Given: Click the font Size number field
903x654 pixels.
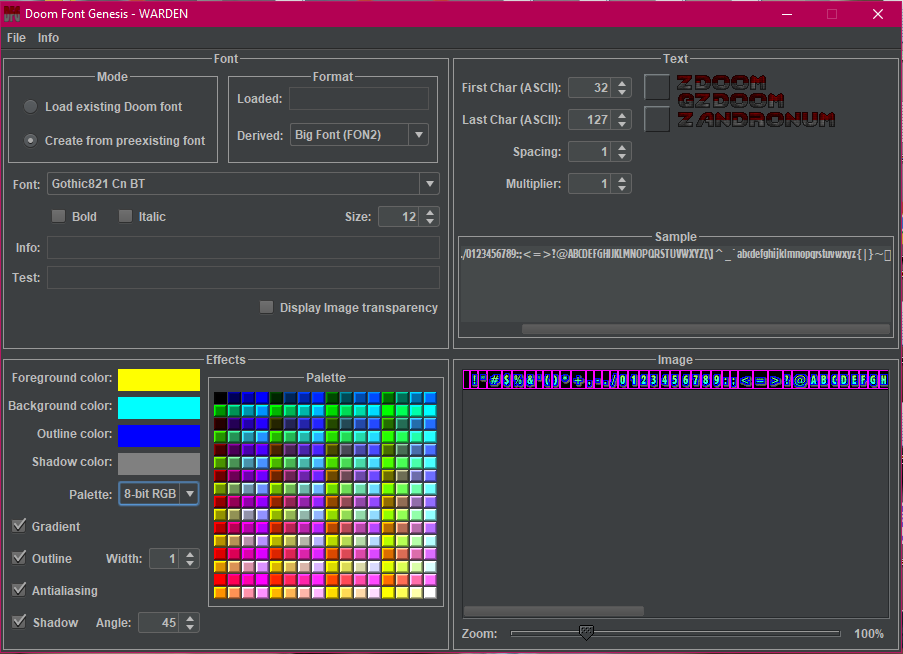Looking at the screenshot, I should pyautogui.click(x=401, y=216).
